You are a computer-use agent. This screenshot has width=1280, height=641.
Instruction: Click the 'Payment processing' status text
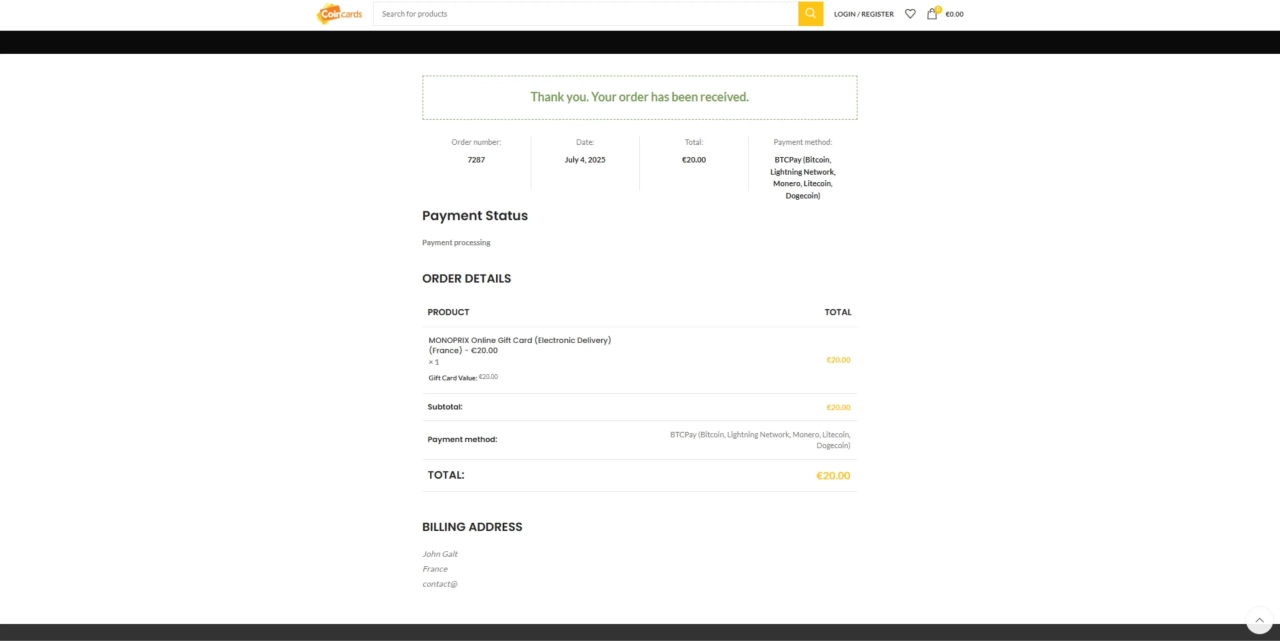456,243
